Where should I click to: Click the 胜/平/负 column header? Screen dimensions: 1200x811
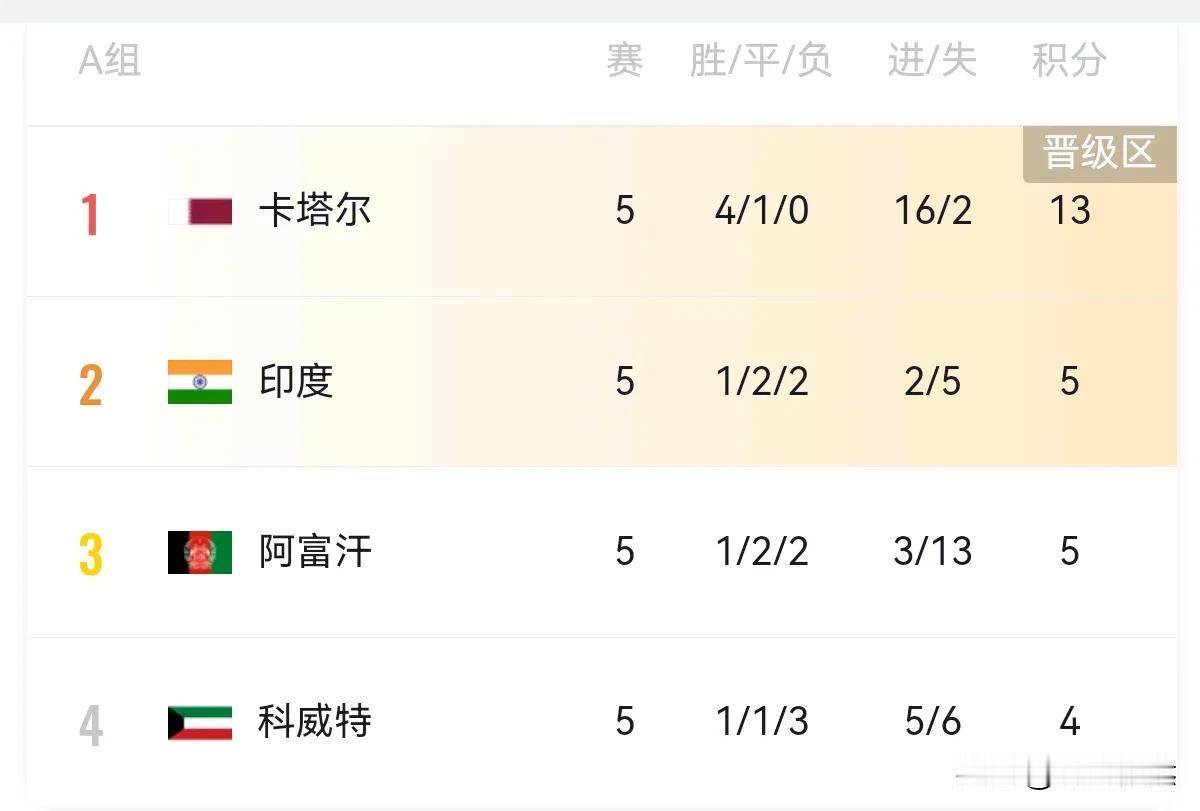coord(761,61)
